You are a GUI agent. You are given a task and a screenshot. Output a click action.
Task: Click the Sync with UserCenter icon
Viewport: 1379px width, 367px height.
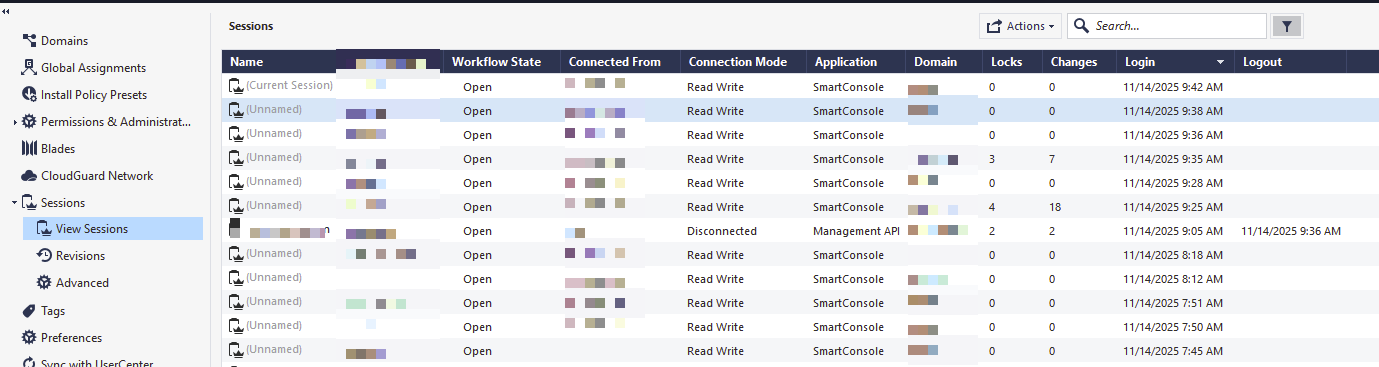(x=29, y=363)
